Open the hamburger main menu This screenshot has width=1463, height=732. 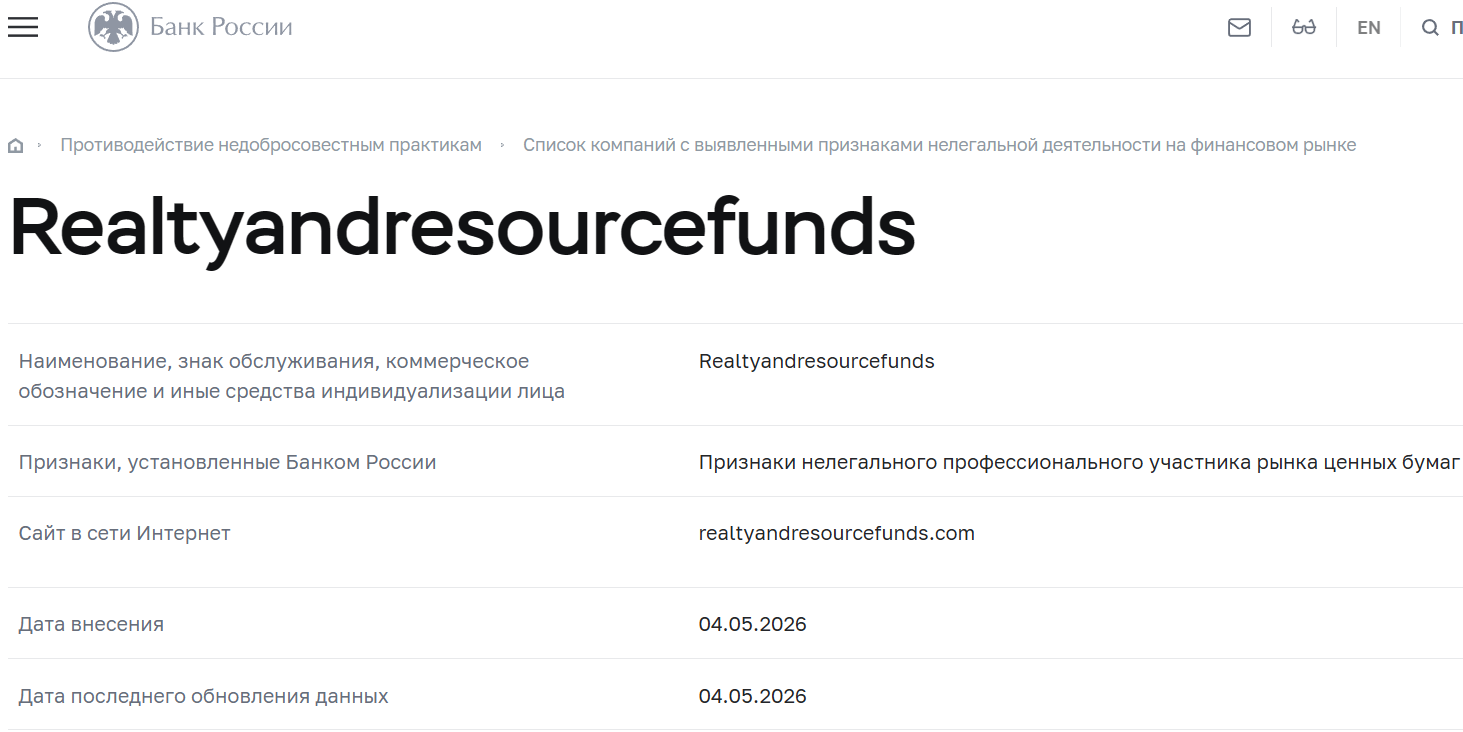click(22, 27)
